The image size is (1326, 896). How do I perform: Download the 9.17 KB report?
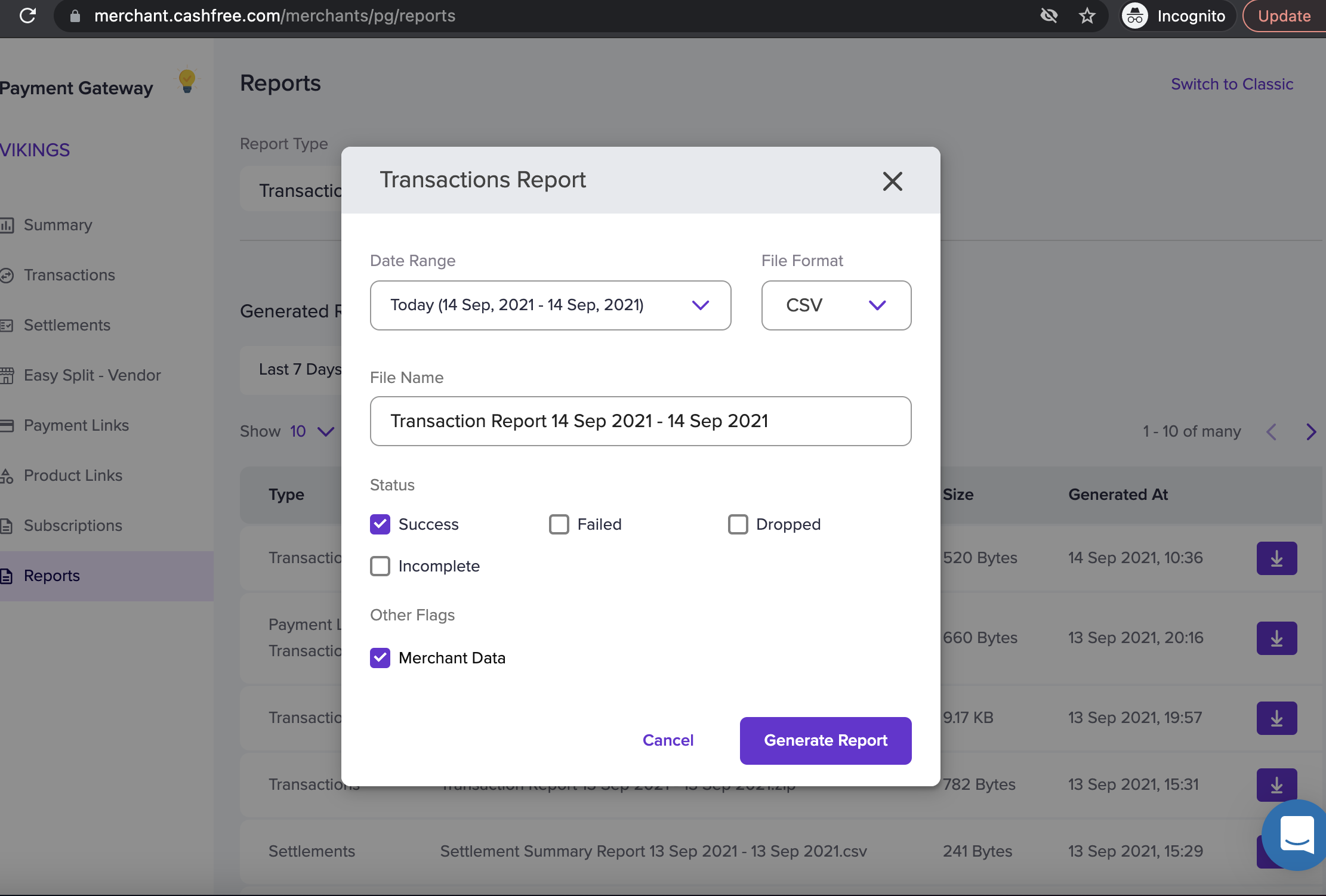point(1276,718)
